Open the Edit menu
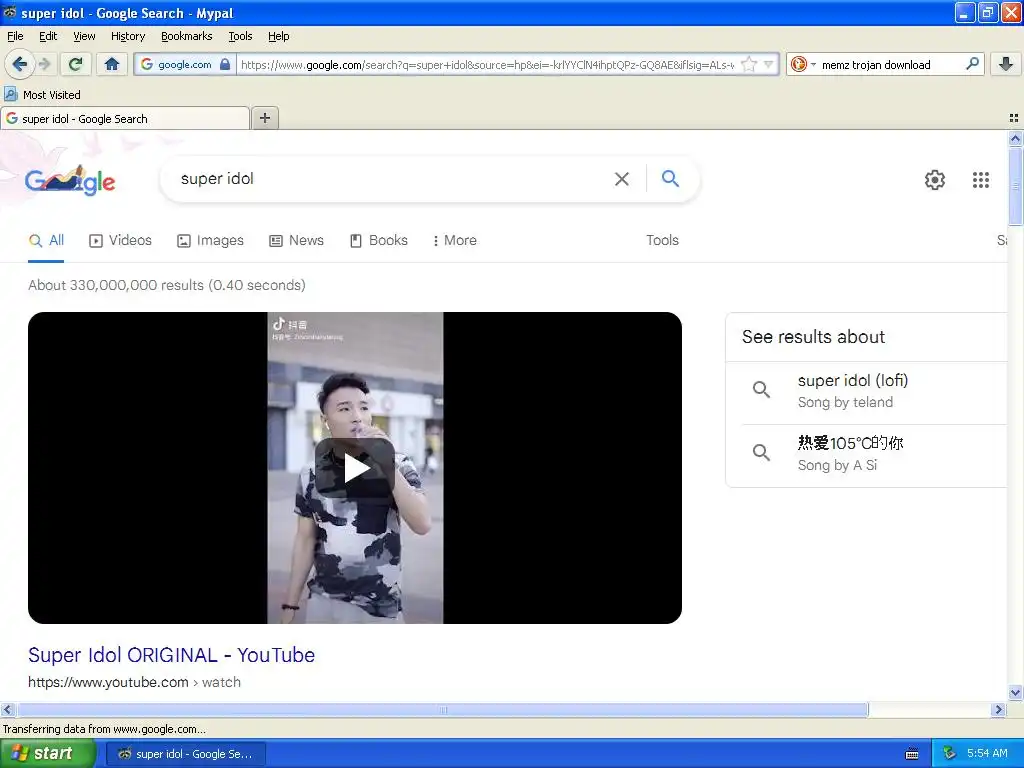Screen dimensions: 1024x768 (x=48, y=36)
